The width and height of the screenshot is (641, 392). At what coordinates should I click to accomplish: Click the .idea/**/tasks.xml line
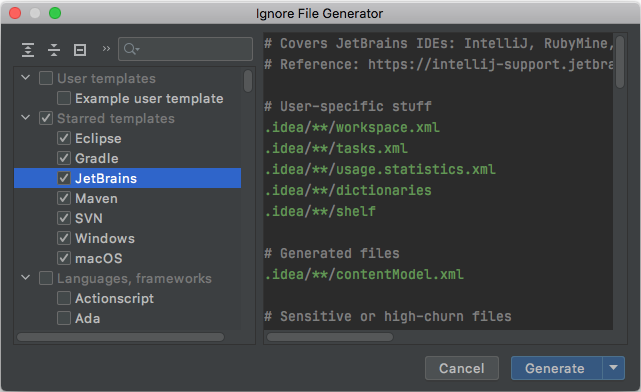tap(336, 148)
